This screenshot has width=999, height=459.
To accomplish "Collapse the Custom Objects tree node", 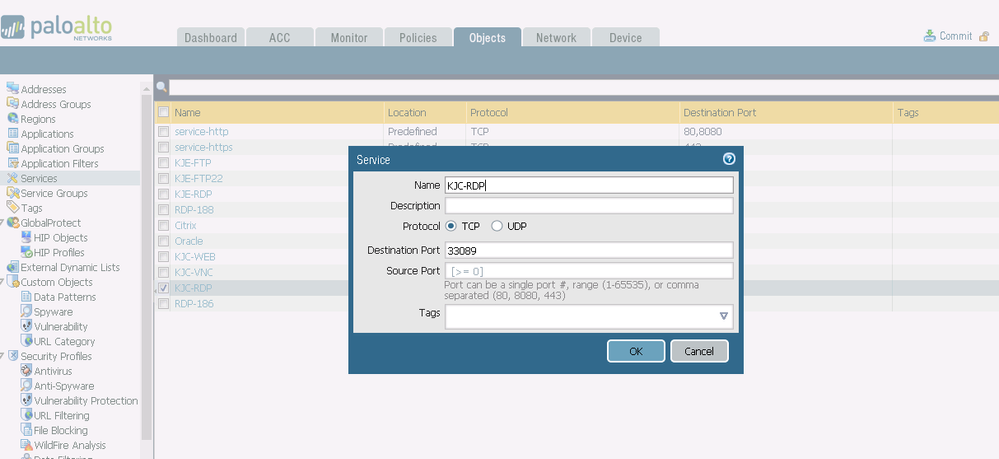I will point(3,282).
